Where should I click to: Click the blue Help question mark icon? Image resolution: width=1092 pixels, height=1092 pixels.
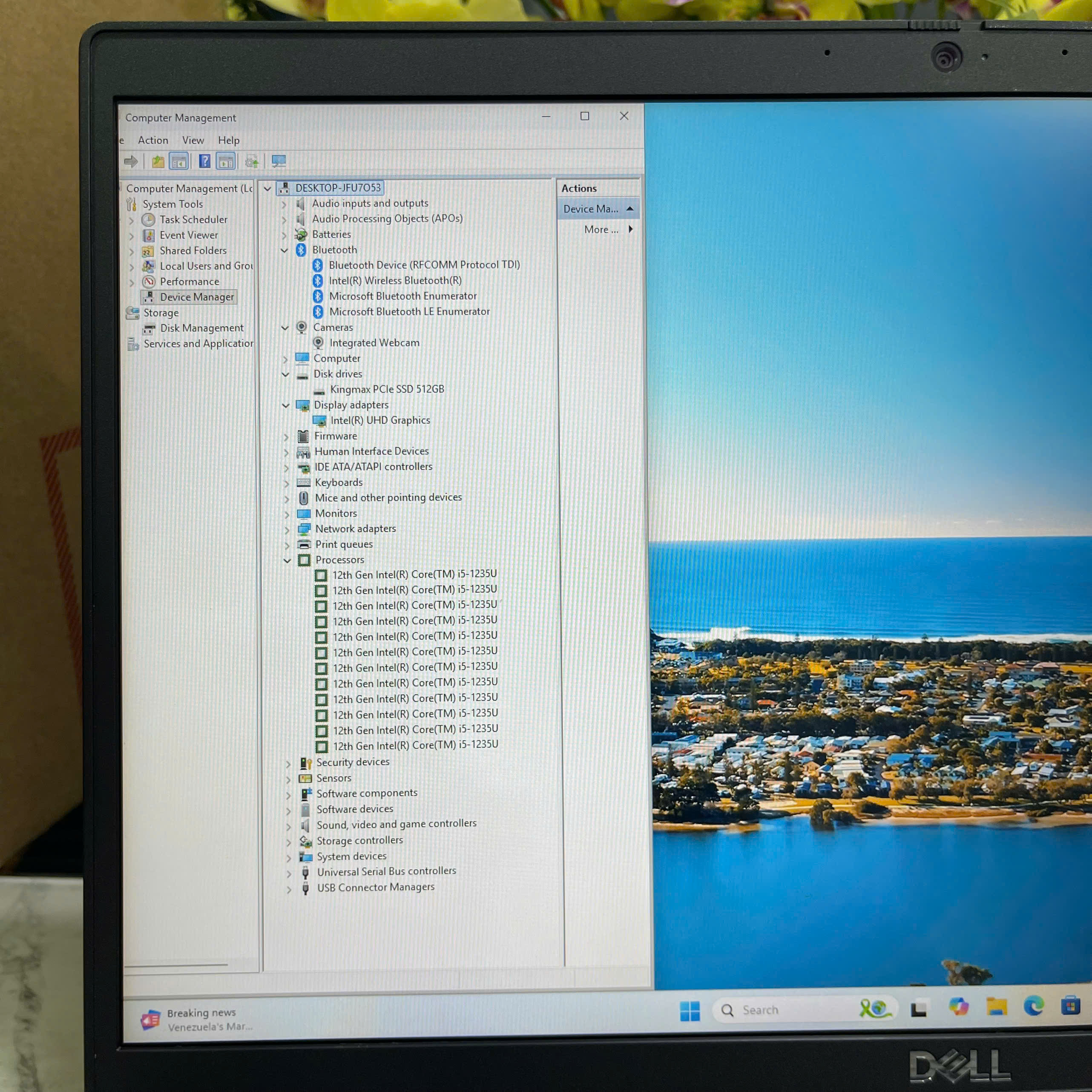[204, 162]
